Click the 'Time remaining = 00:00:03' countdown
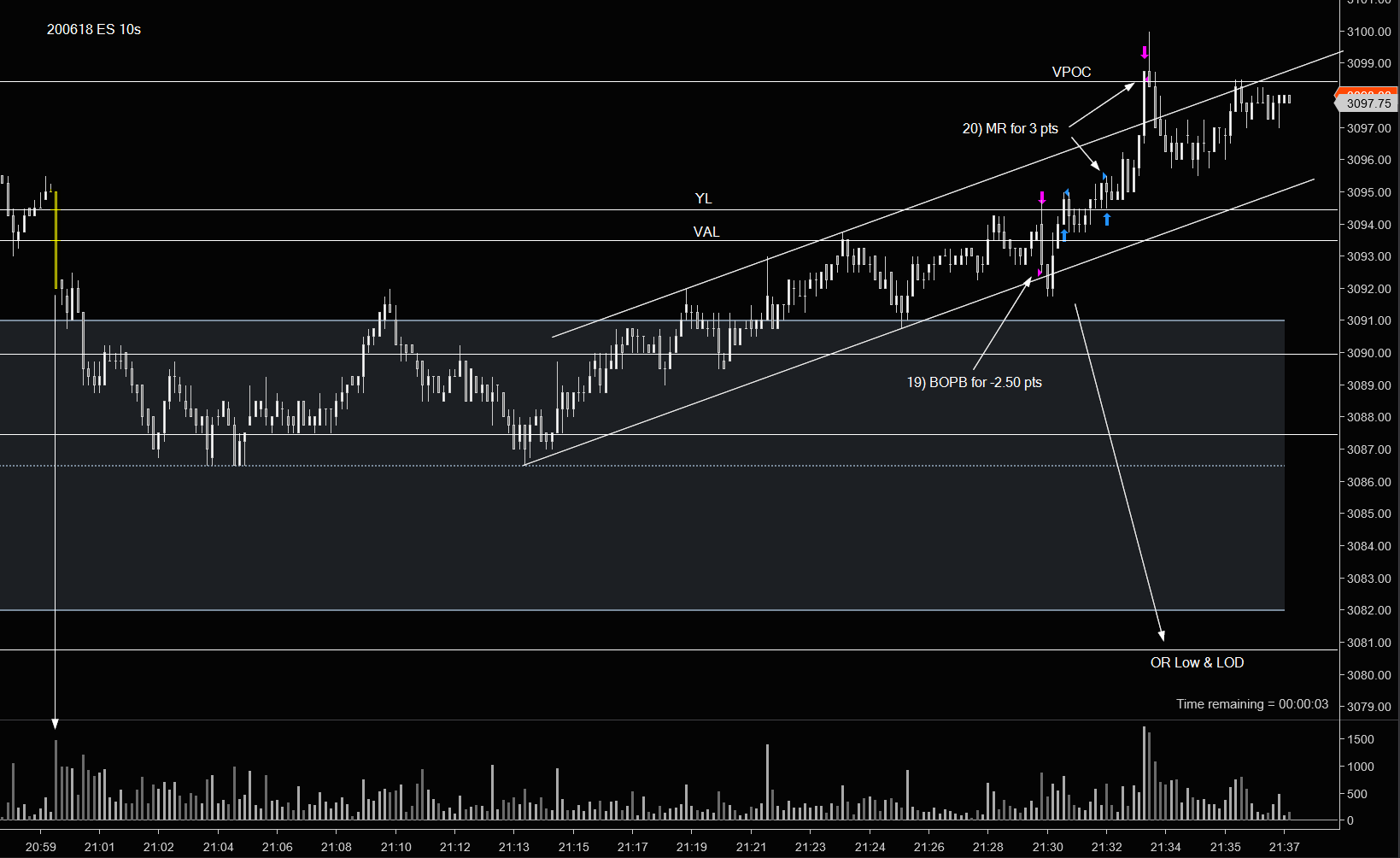Screen dimensions: 1400x858 (1252, 704)
